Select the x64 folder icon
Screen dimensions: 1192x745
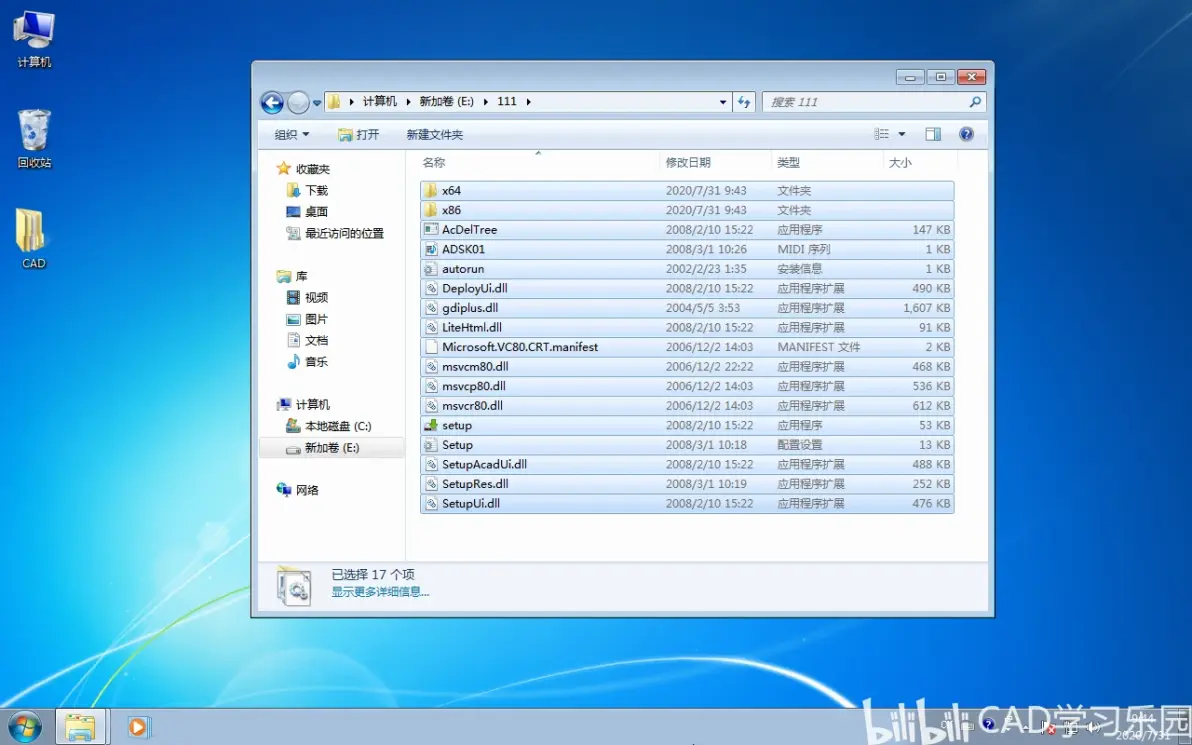431,190
